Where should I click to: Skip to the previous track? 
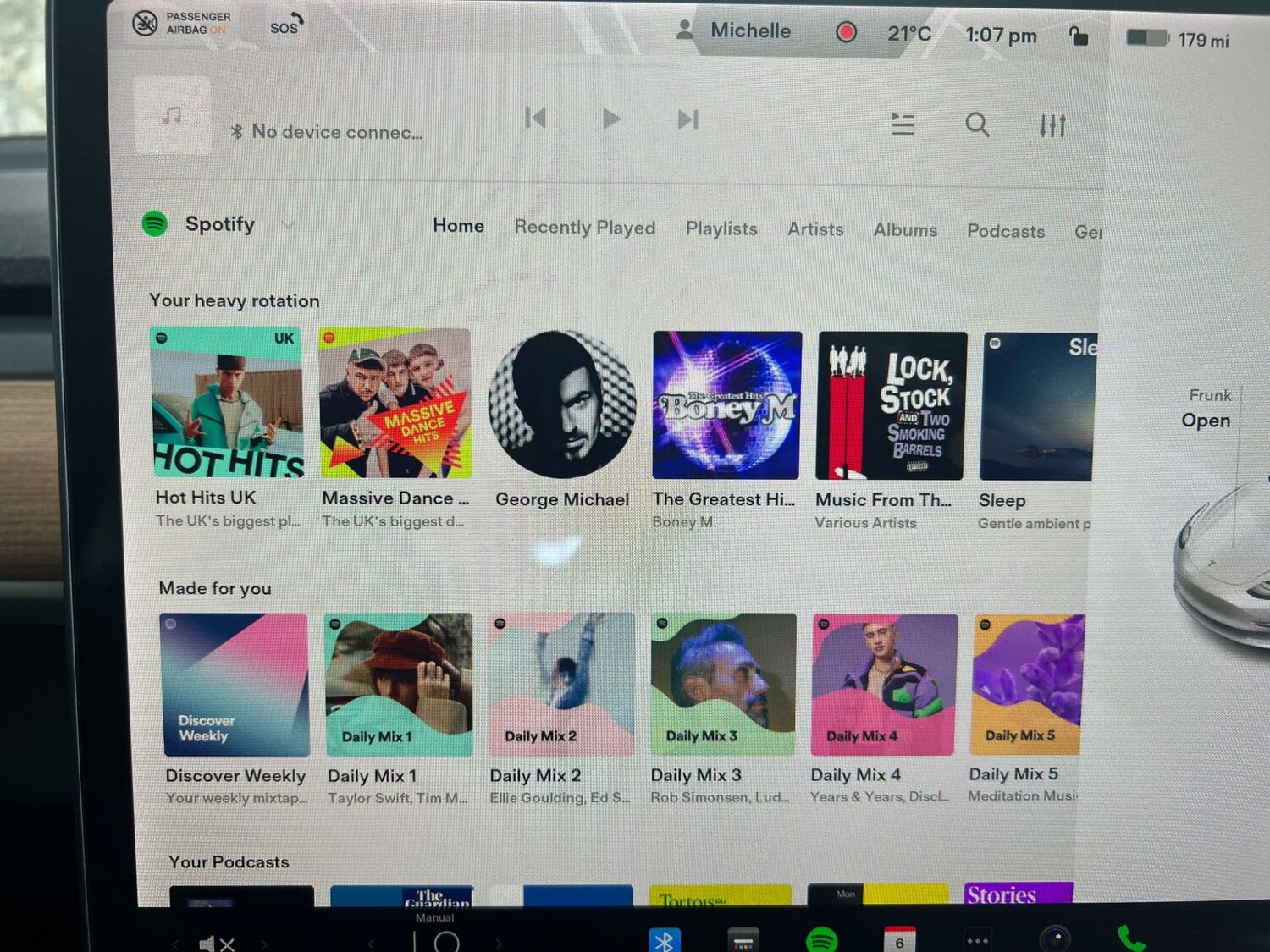(535, 118)
